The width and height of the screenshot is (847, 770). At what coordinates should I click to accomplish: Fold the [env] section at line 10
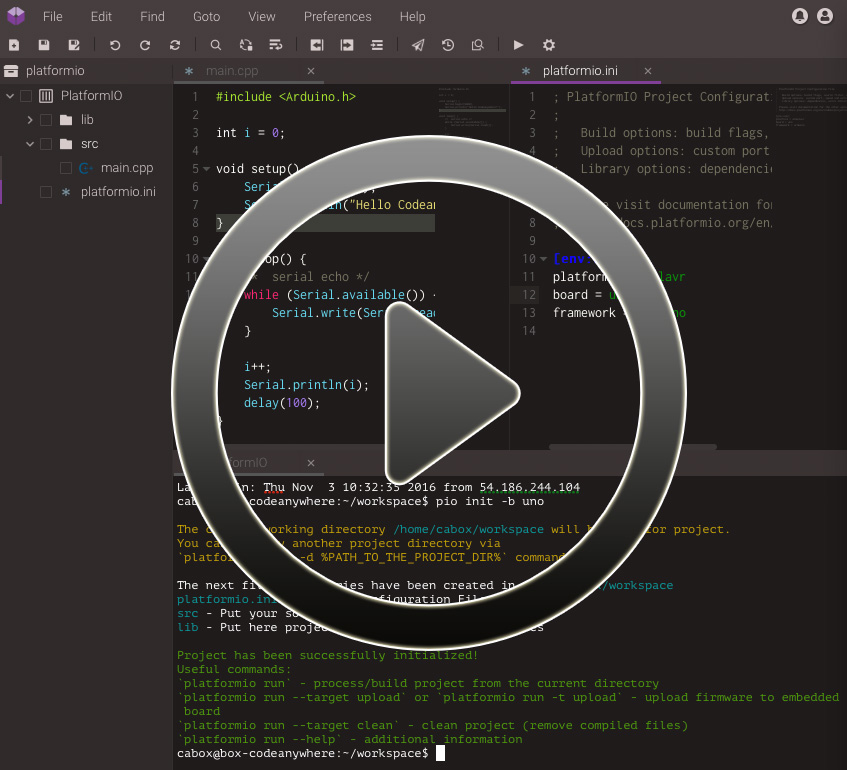click(x=543, y=259)
